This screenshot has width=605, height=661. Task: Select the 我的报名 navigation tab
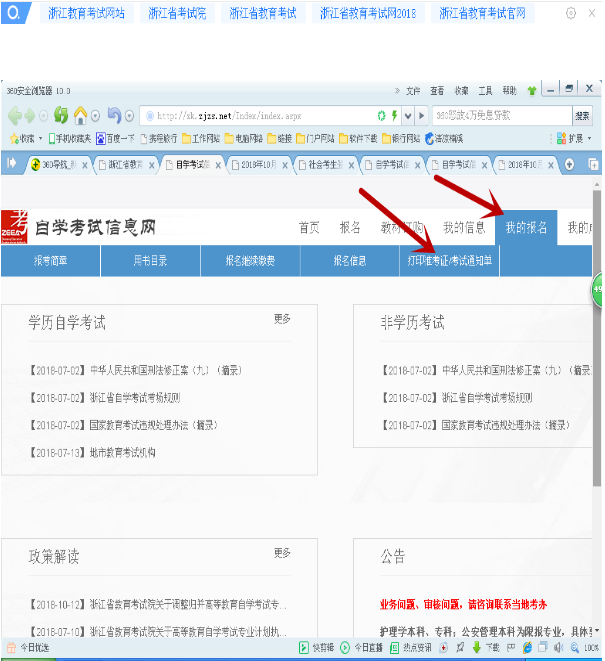coord(526,227)
